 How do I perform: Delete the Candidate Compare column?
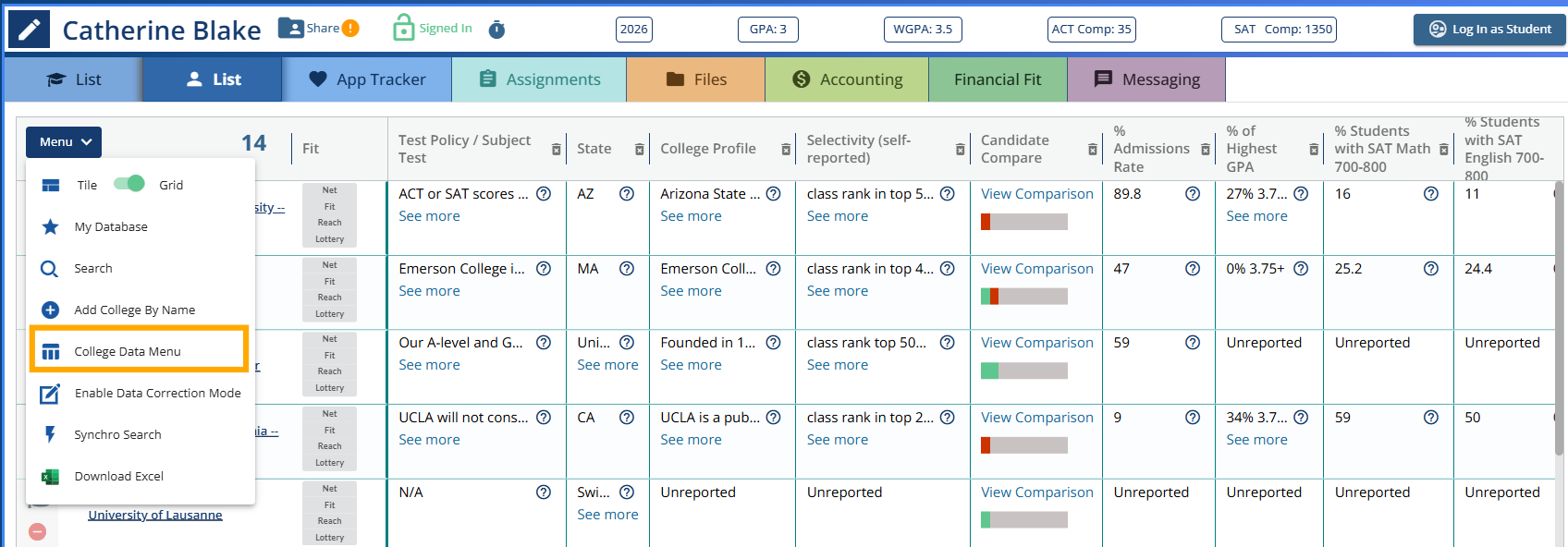[x=1093, y=149]
